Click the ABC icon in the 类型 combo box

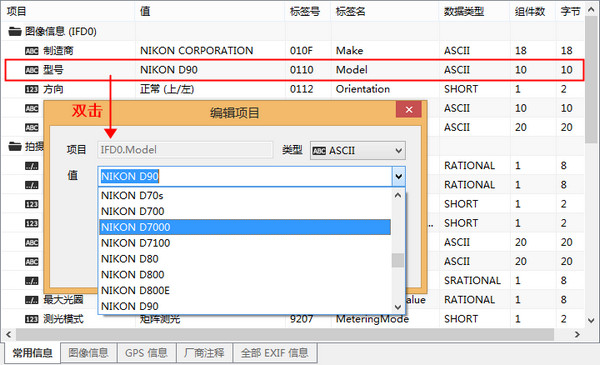point(319,151)
